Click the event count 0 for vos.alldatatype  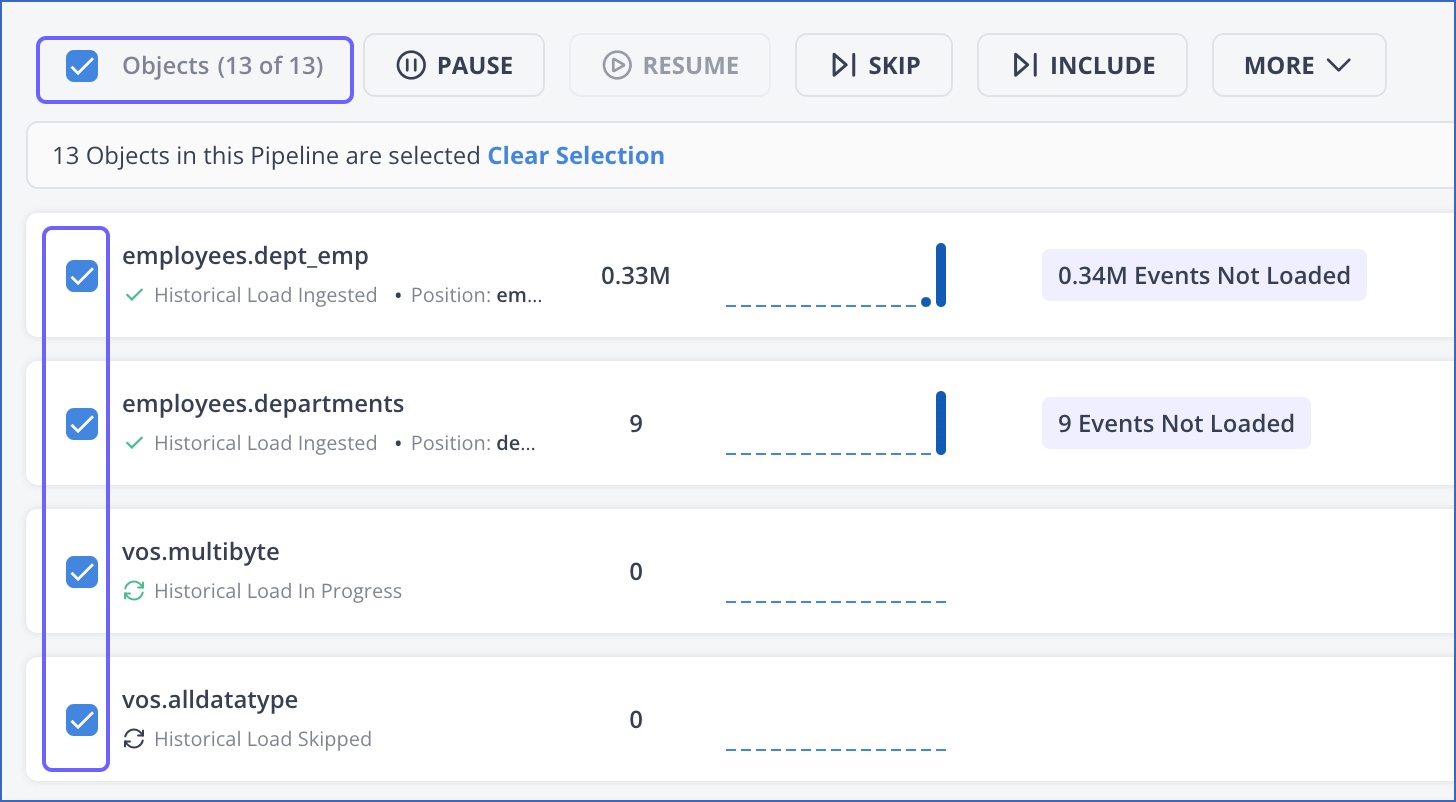coord(636,720)
